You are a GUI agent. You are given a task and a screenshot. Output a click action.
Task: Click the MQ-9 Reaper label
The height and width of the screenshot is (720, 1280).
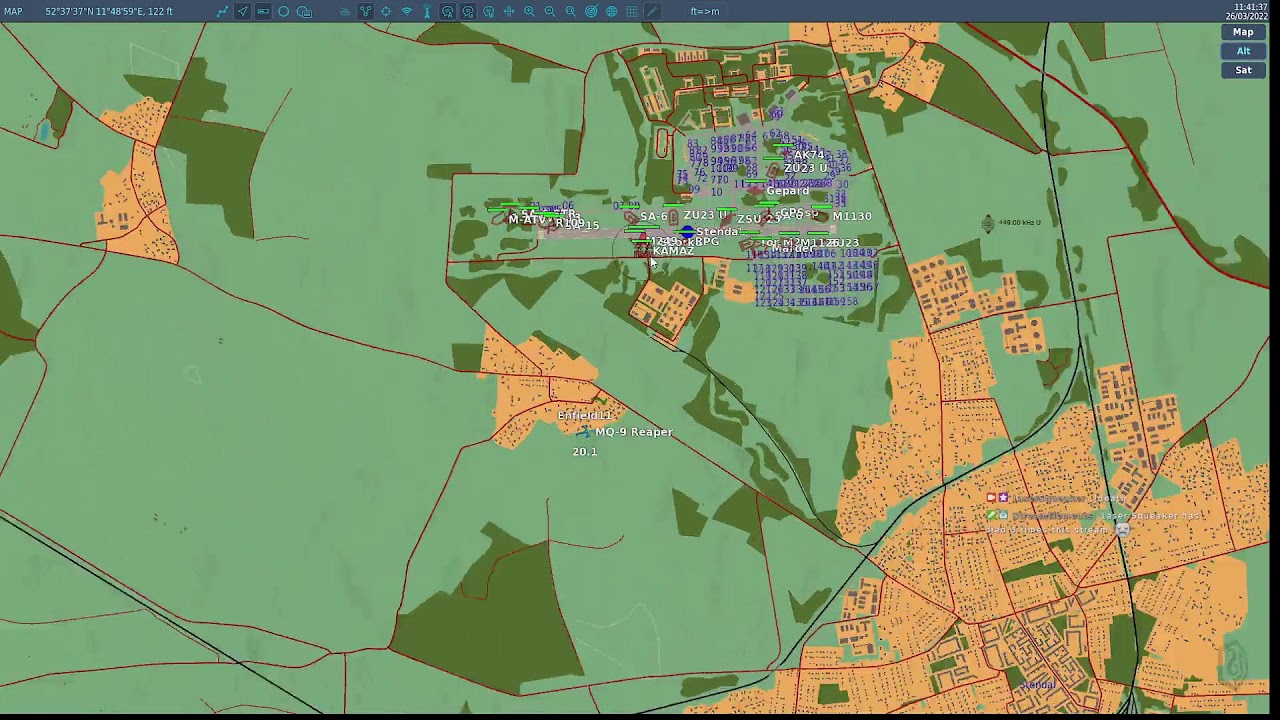(634, 432)
